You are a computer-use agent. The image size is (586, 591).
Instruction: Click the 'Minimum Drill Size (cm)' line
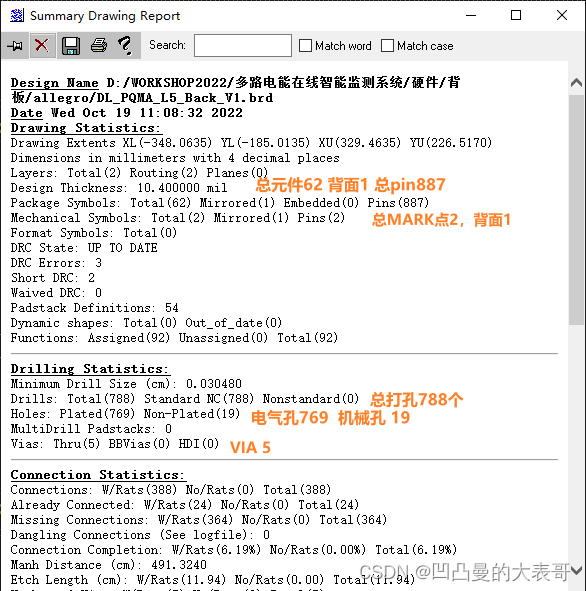(x=126, y=384)
